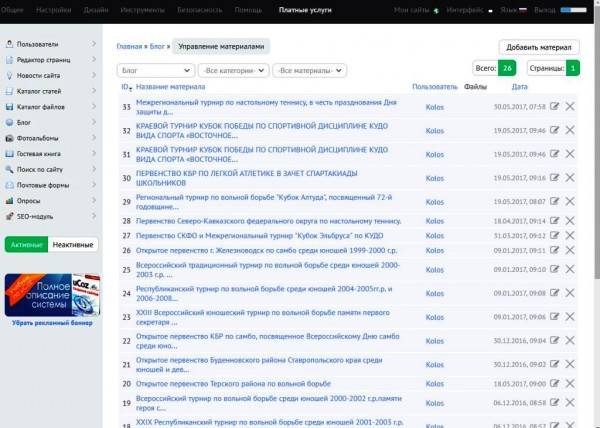Open Первенство СКФО и Межрегиональный турнир material
This screenshot has width=600, height=428.
(x=259, y=236)
